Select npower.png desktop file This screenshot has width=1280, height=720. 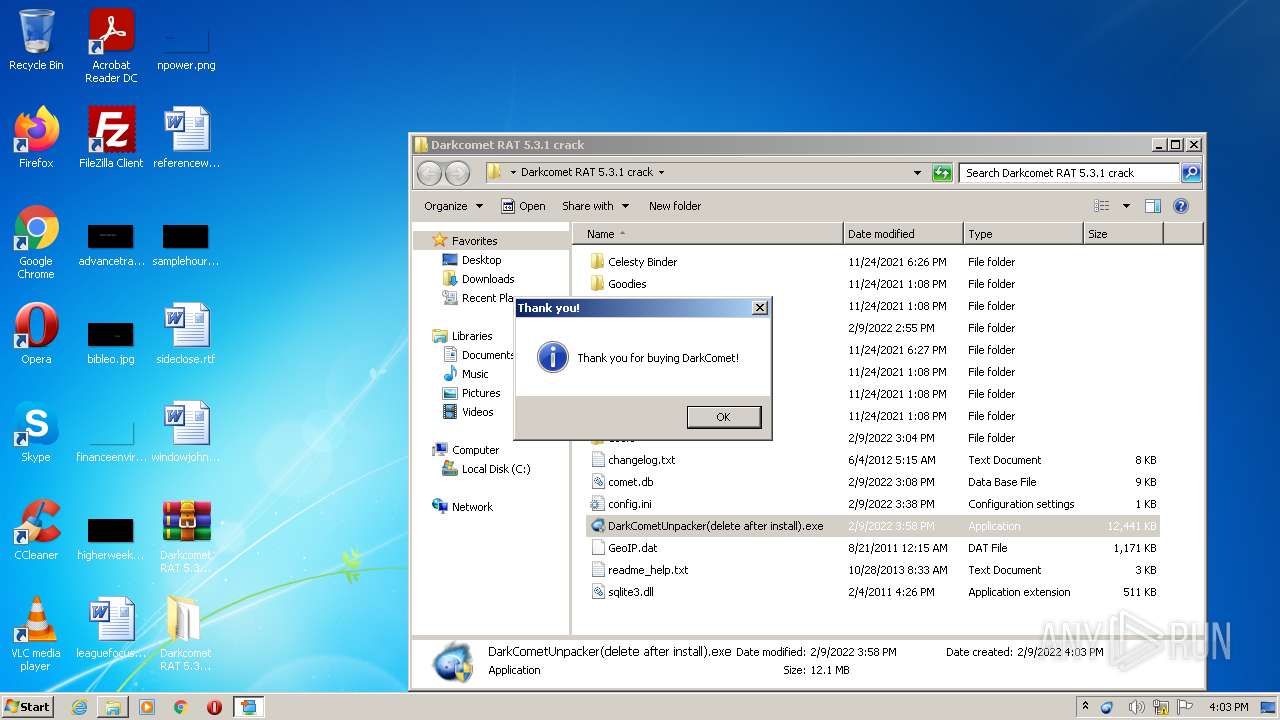pyautogui.click(x=186, y=47)
